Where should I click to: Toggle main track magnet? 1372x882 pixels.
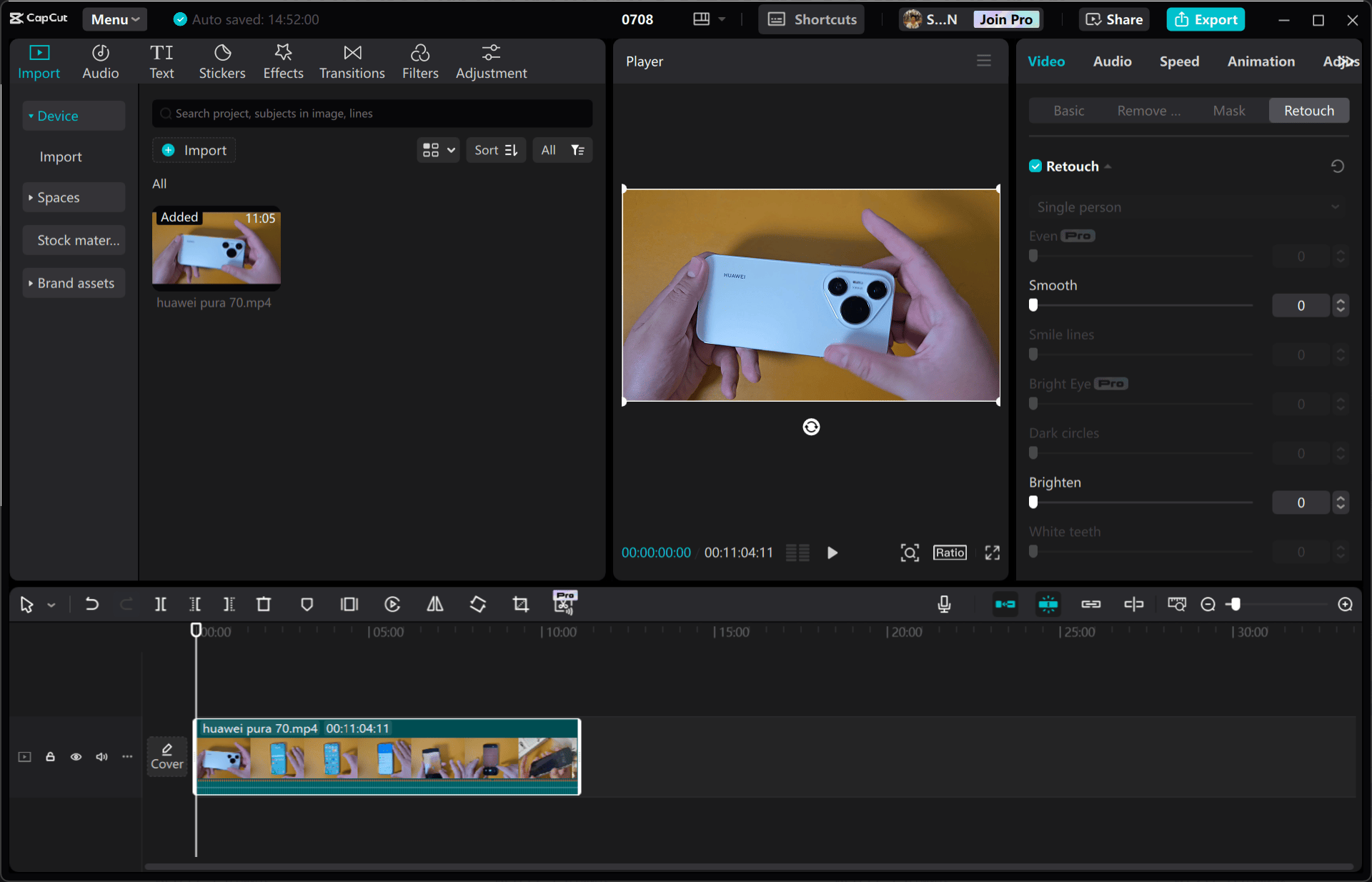(x=1005, y=605)
